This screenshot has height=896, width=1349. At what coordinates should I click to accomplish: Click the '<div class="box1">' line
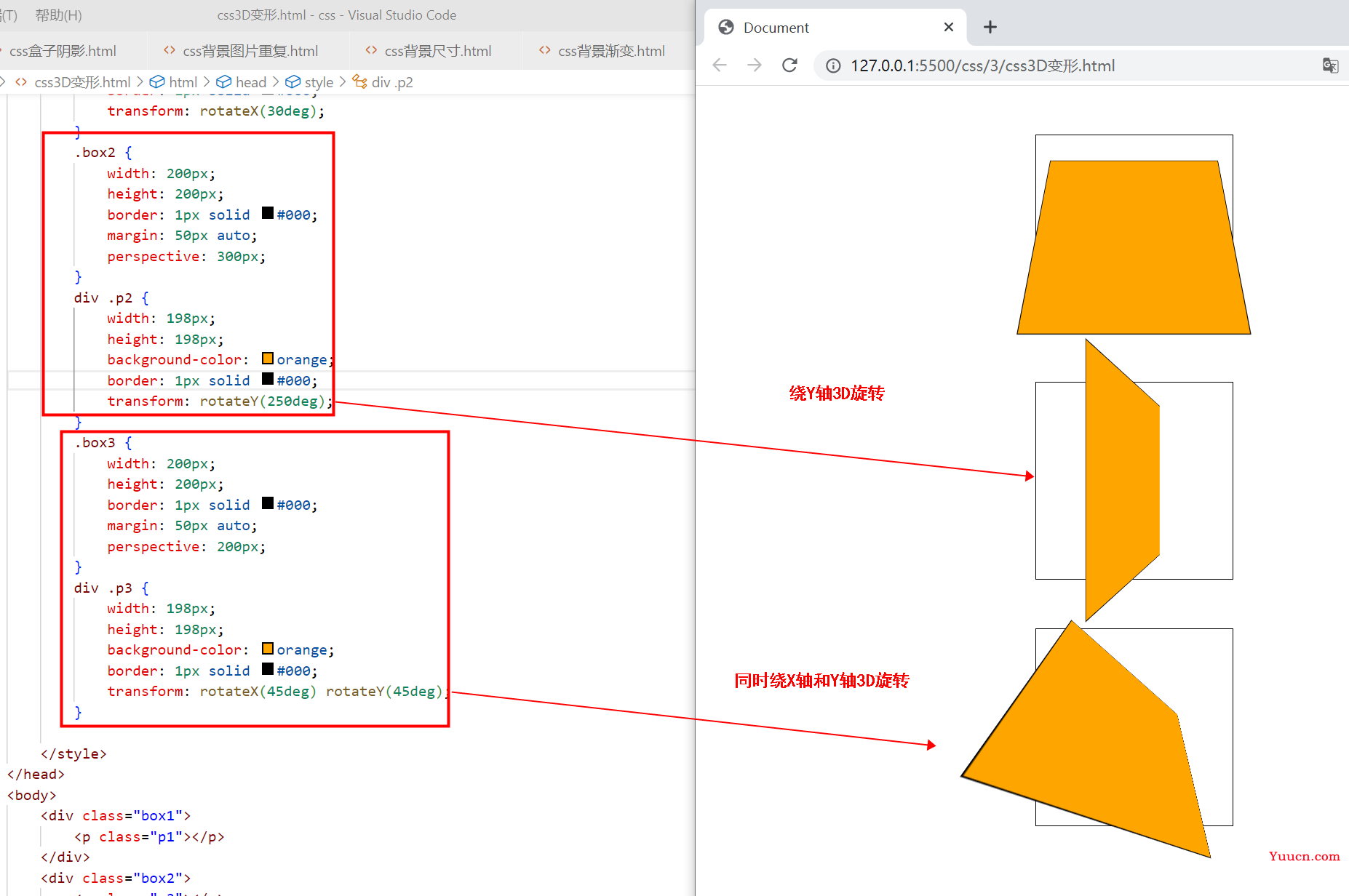(x=116, y=816)
